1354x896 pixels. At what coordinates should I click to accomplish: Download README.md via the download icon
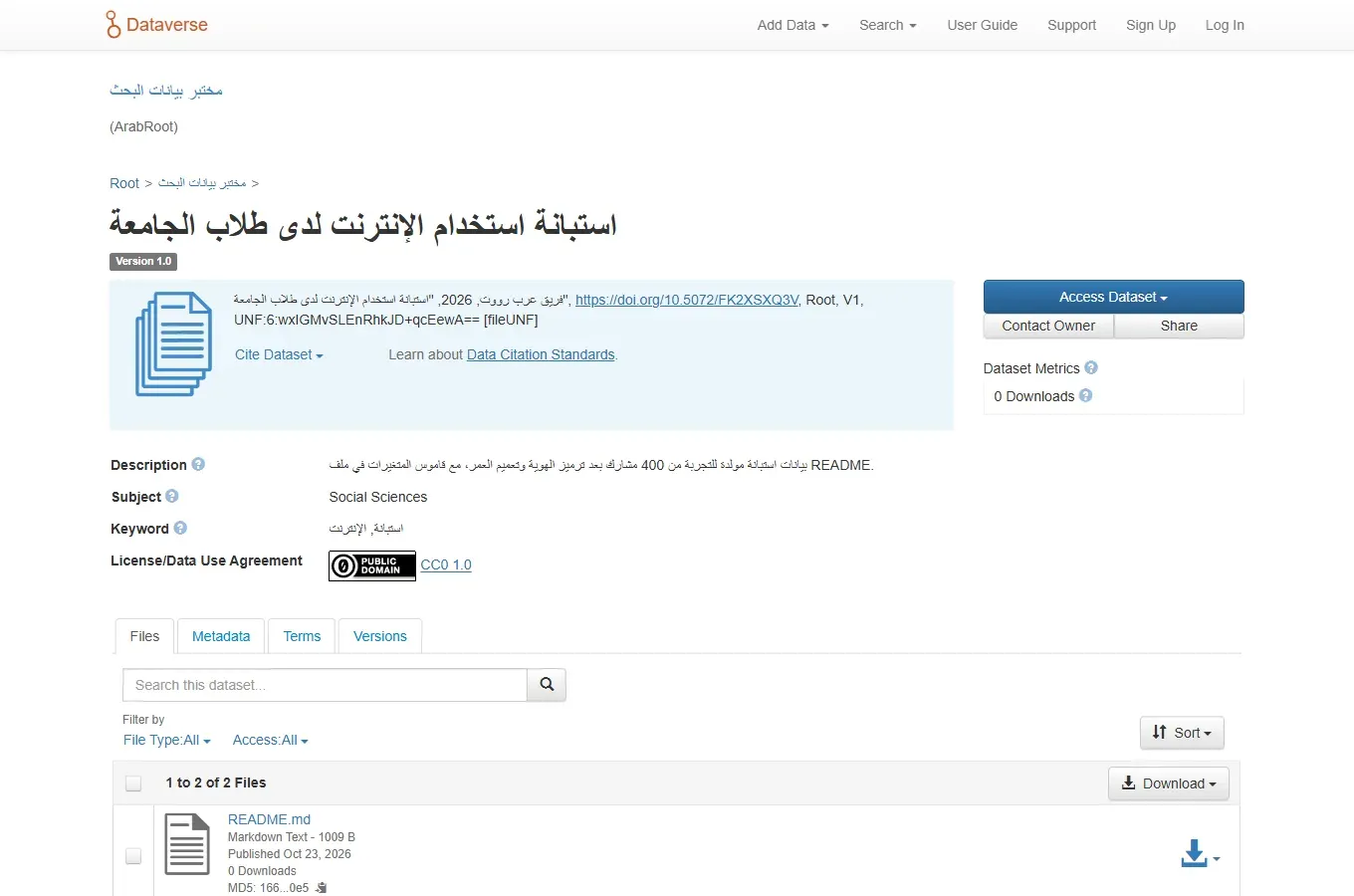point(1200,855)
